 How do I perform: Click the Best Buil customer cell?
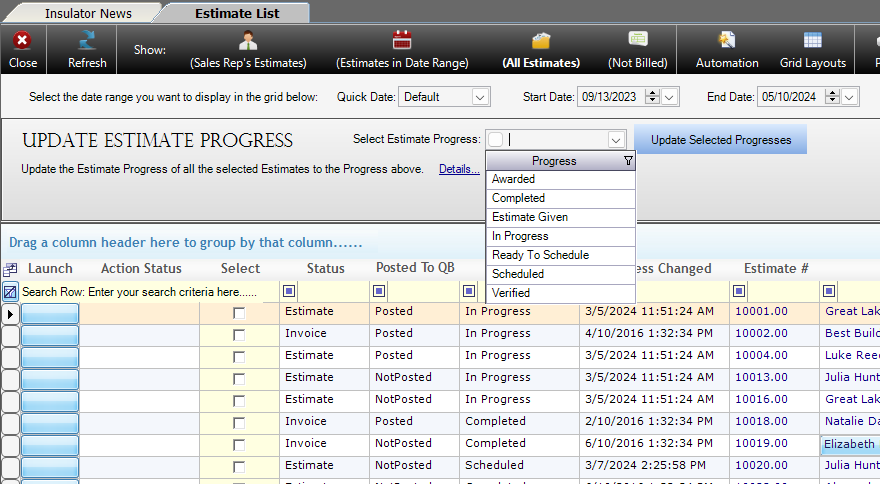tap(850, 334)
